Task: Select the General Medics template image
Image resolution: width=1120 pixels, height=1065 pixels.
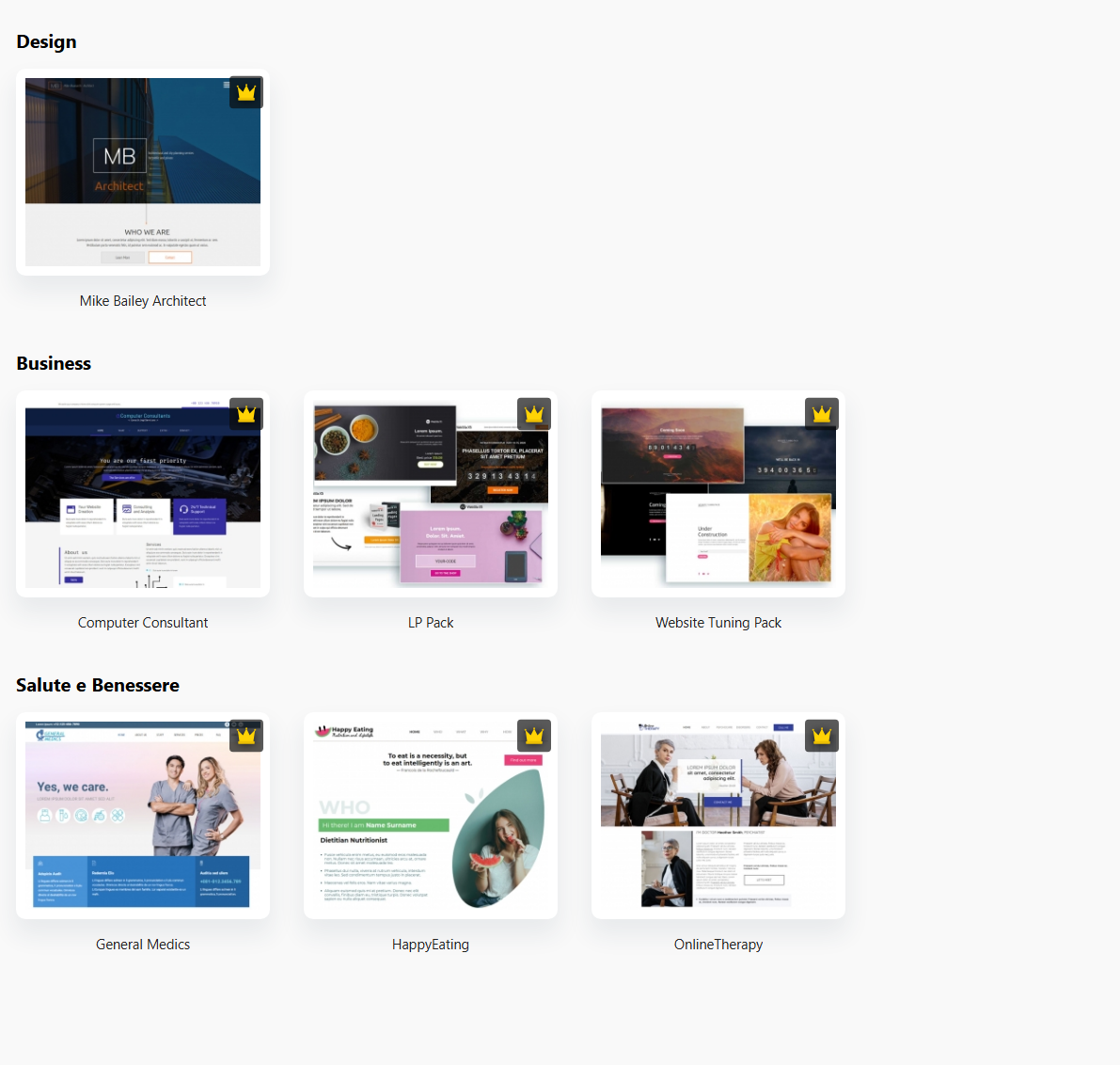Action: (x=143, y=817)
